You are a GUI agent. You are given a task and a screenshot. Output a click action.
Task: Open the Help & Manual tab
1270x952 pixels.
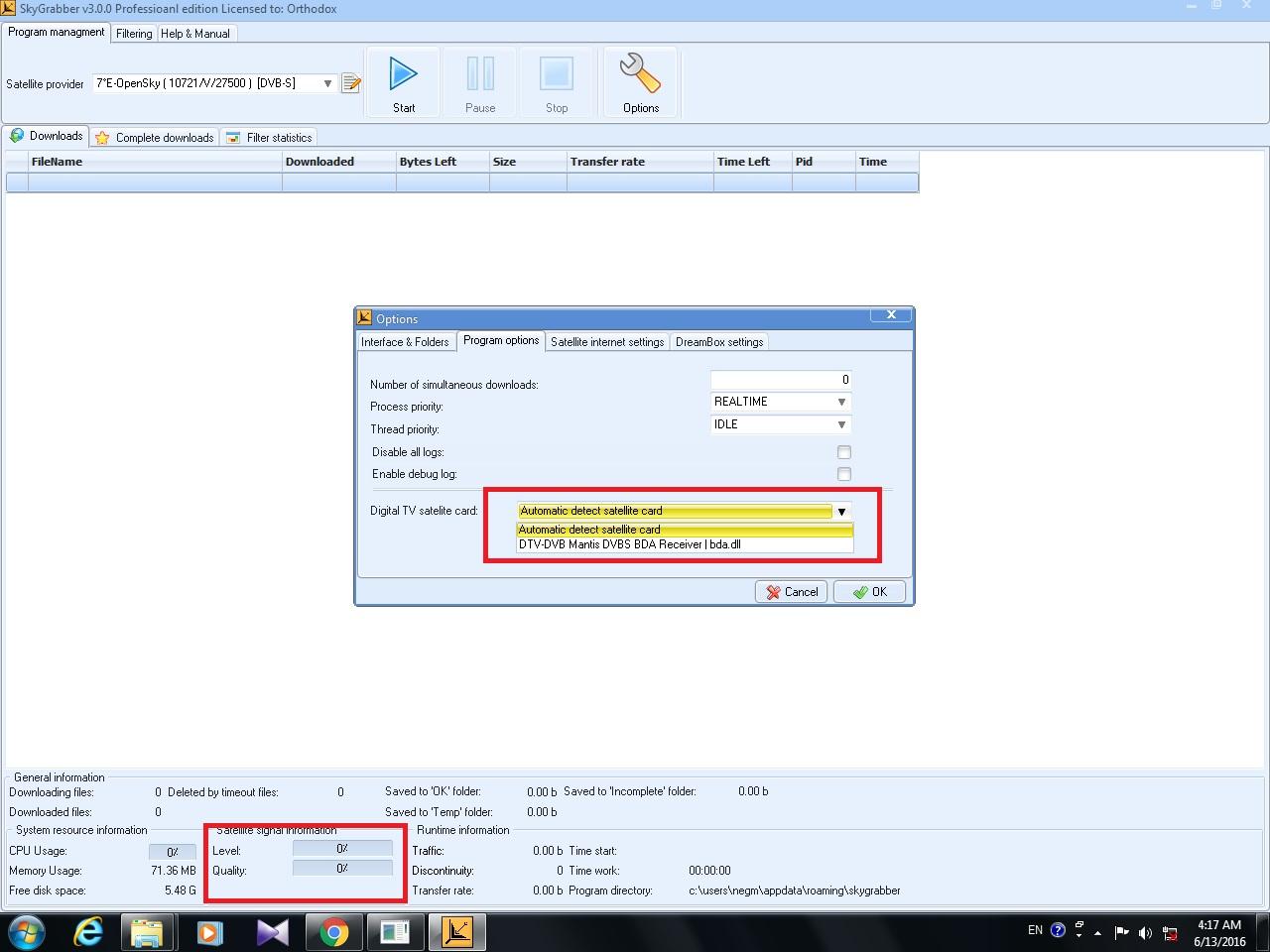click(x=195, y=34)
